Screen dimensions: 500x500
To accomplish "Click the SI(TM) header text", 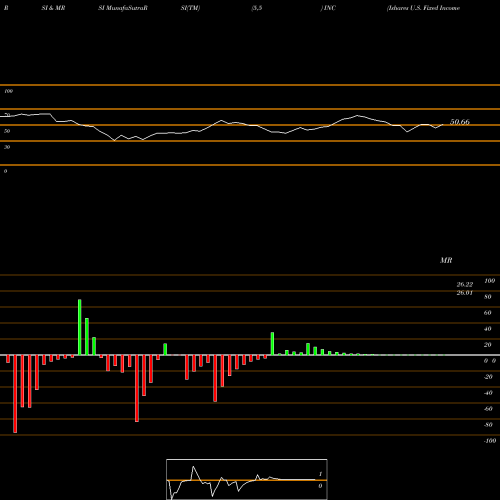I will [x=190, y=8].
